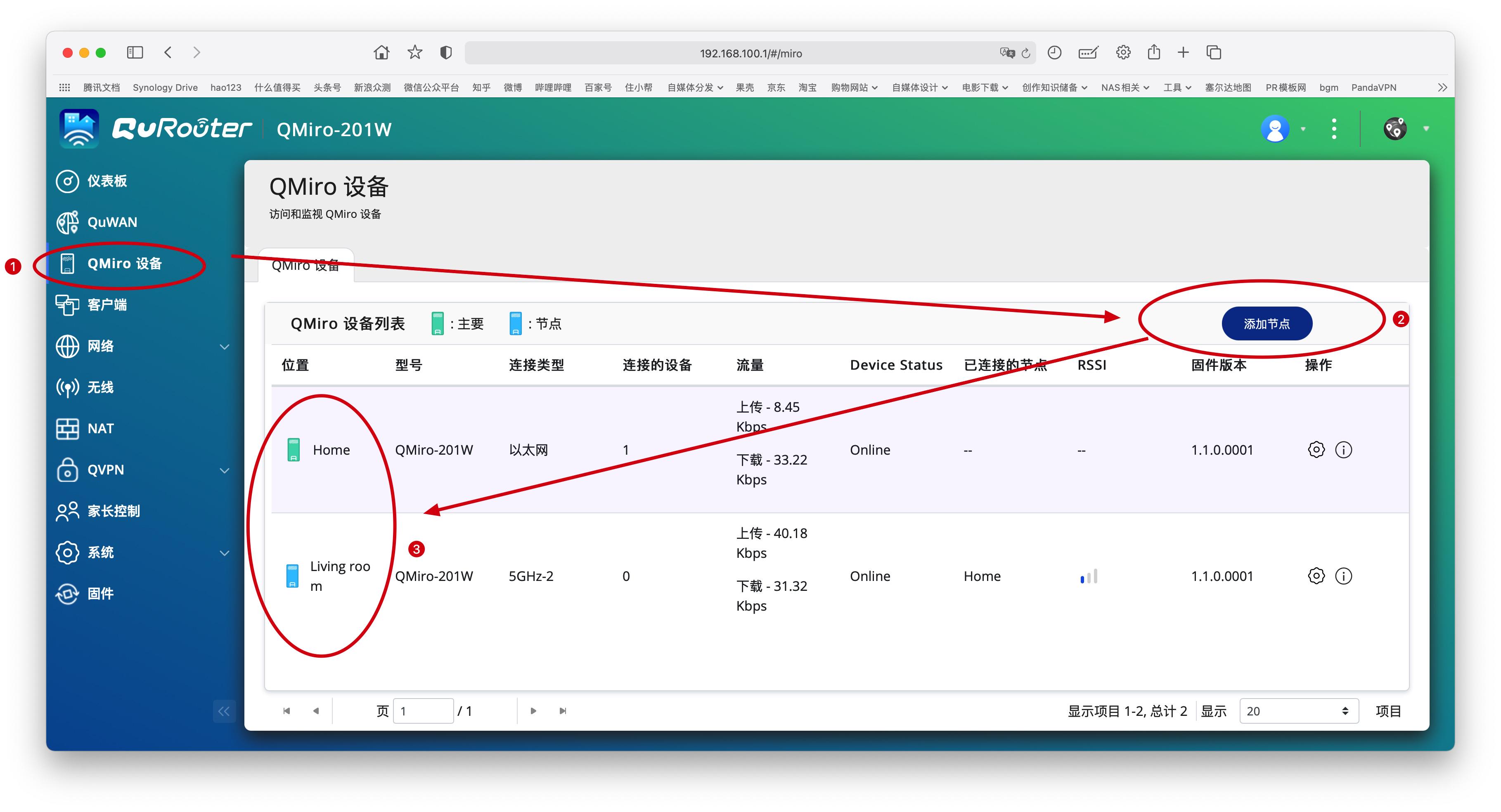Image resolution: width=1501 pixels, height=812 pixels.
Task: Switch to the QMiro 设备 tab
Action: point(305,265)
